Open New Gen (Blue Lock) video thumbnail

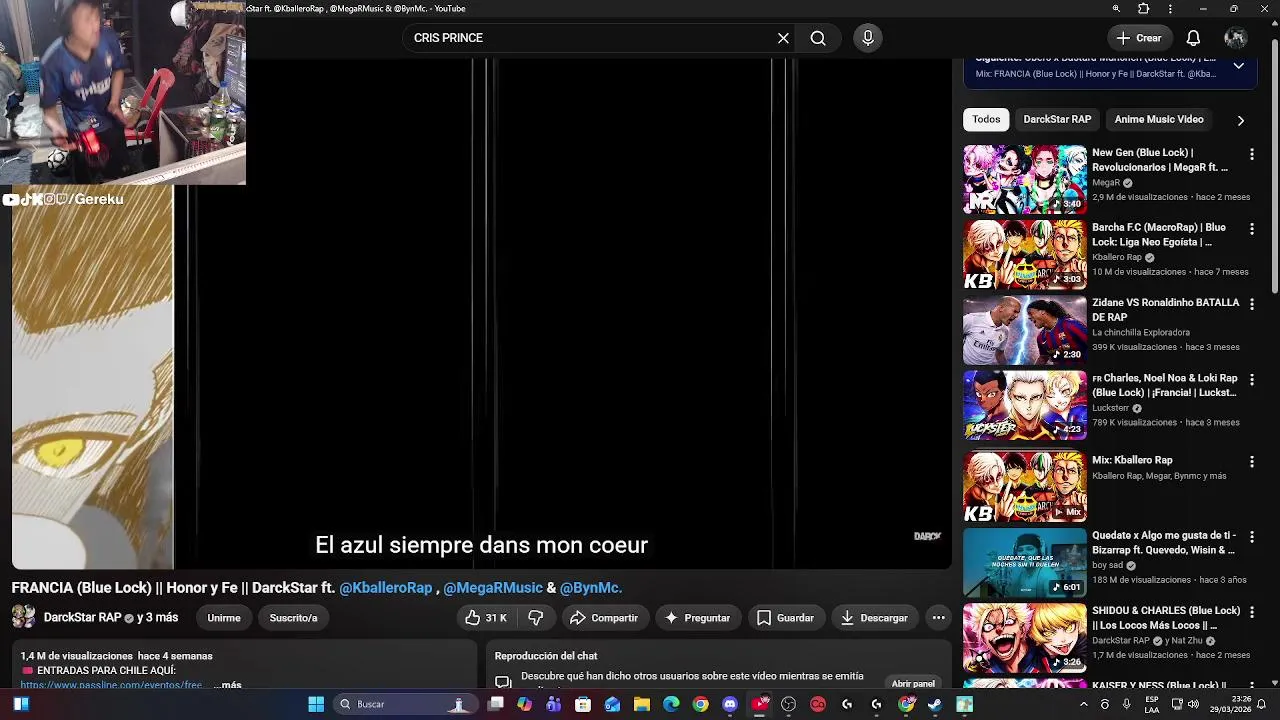[x=1025, y=179]
